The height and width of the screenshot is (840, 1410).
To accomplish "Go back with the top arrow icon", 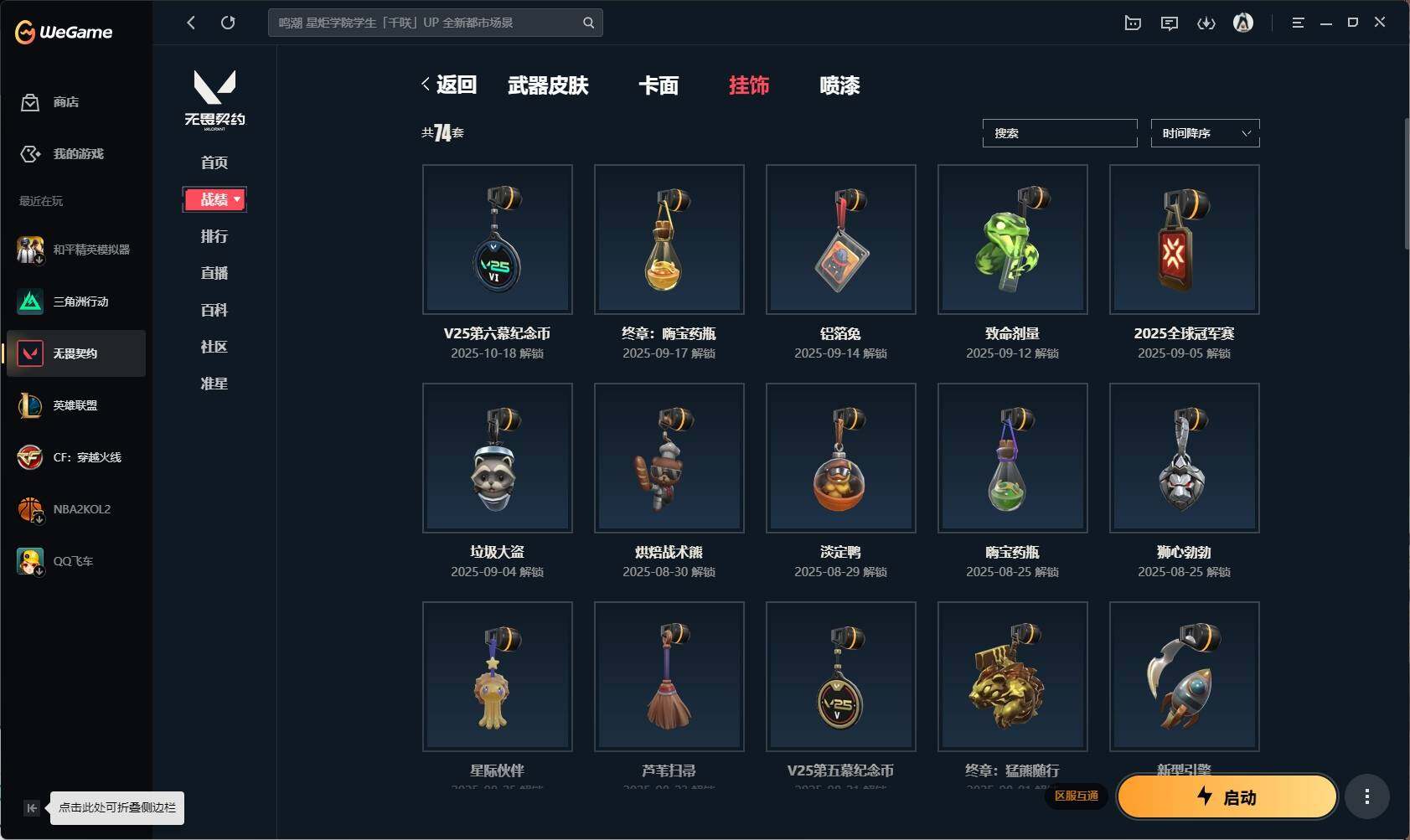I will coord(191,23).
